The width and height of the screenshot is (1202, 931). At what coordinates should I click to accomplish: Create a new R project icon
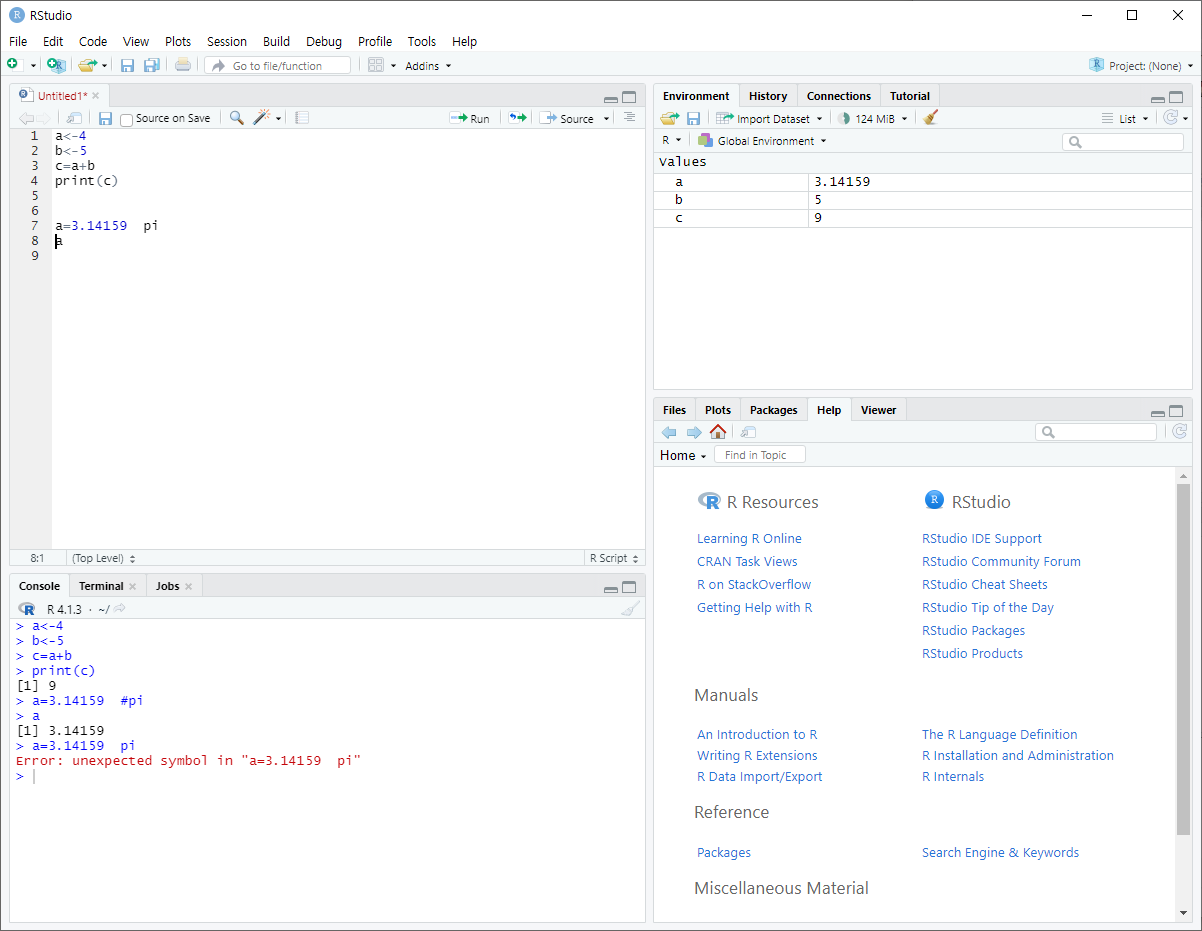click(x=57, y=65)
